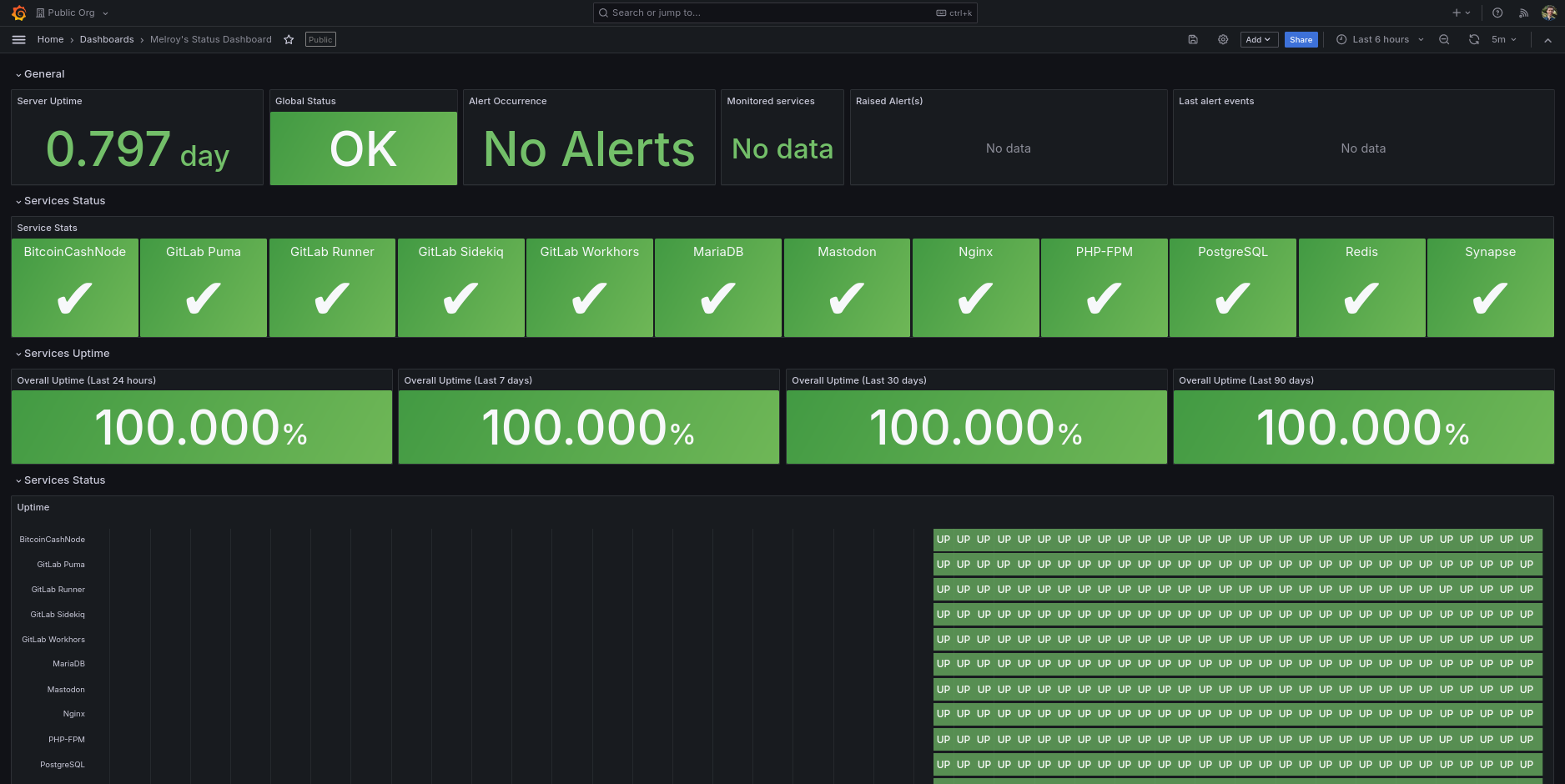
Task: Open the Raised Alert(s) panel title
Action: coord(889,101)
